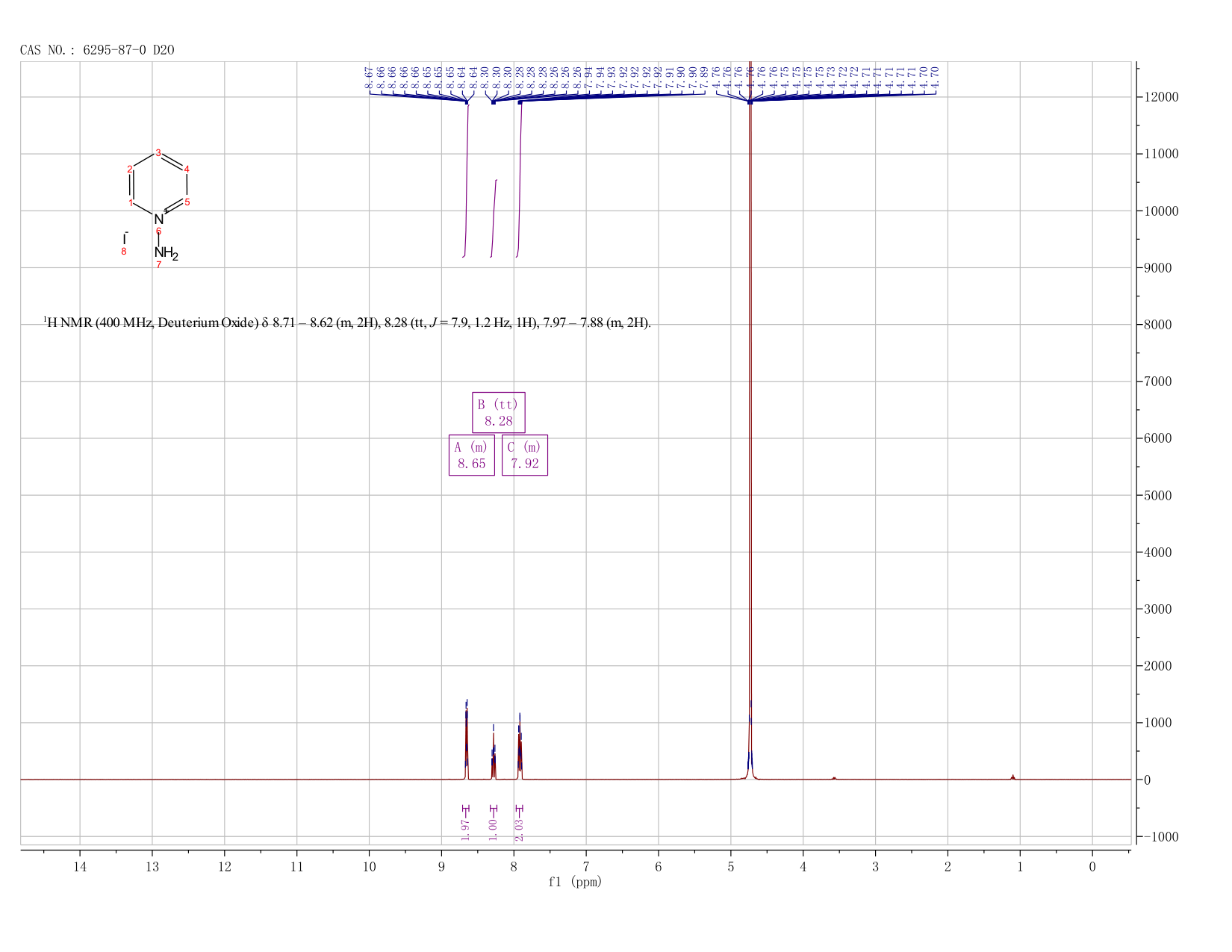
Task: Click the 1.97 integral value label
Action: pos(465,829)
